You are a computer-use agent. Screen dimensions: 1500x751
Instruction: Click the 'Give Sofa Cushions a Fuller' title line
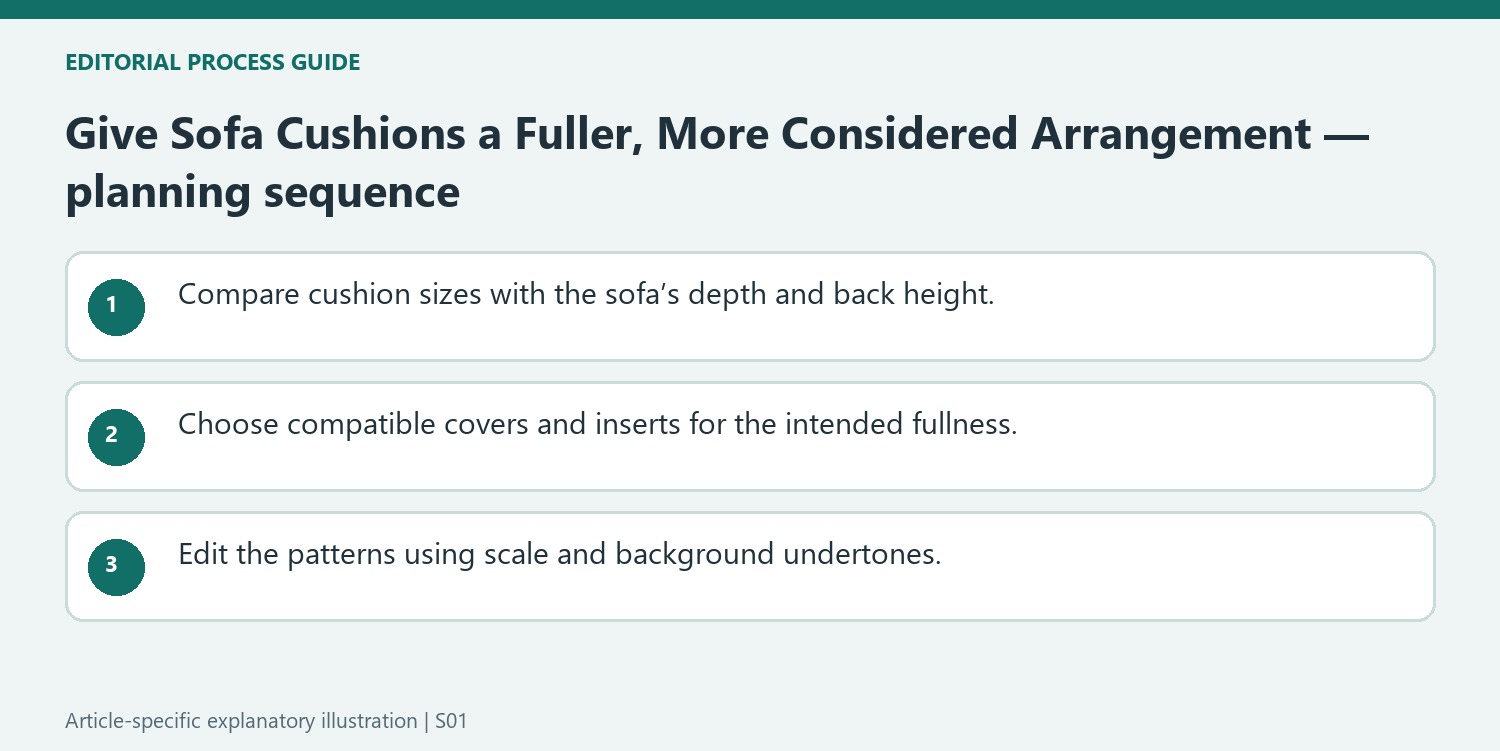point(717,134)
